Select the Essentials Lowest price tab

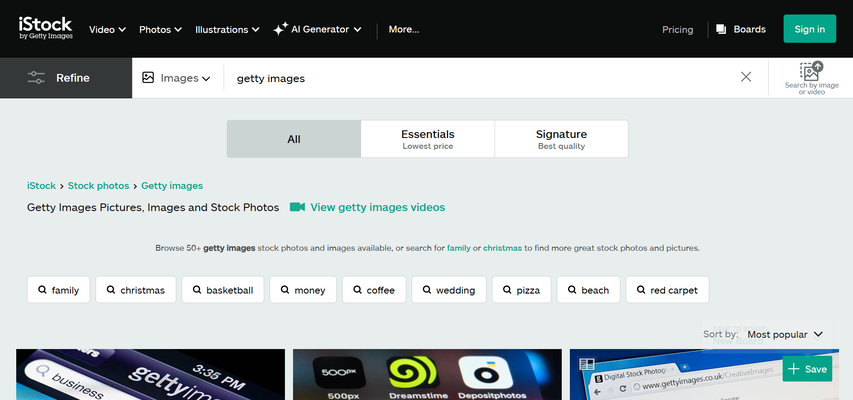pyautogui.click(x=428, y=139)
